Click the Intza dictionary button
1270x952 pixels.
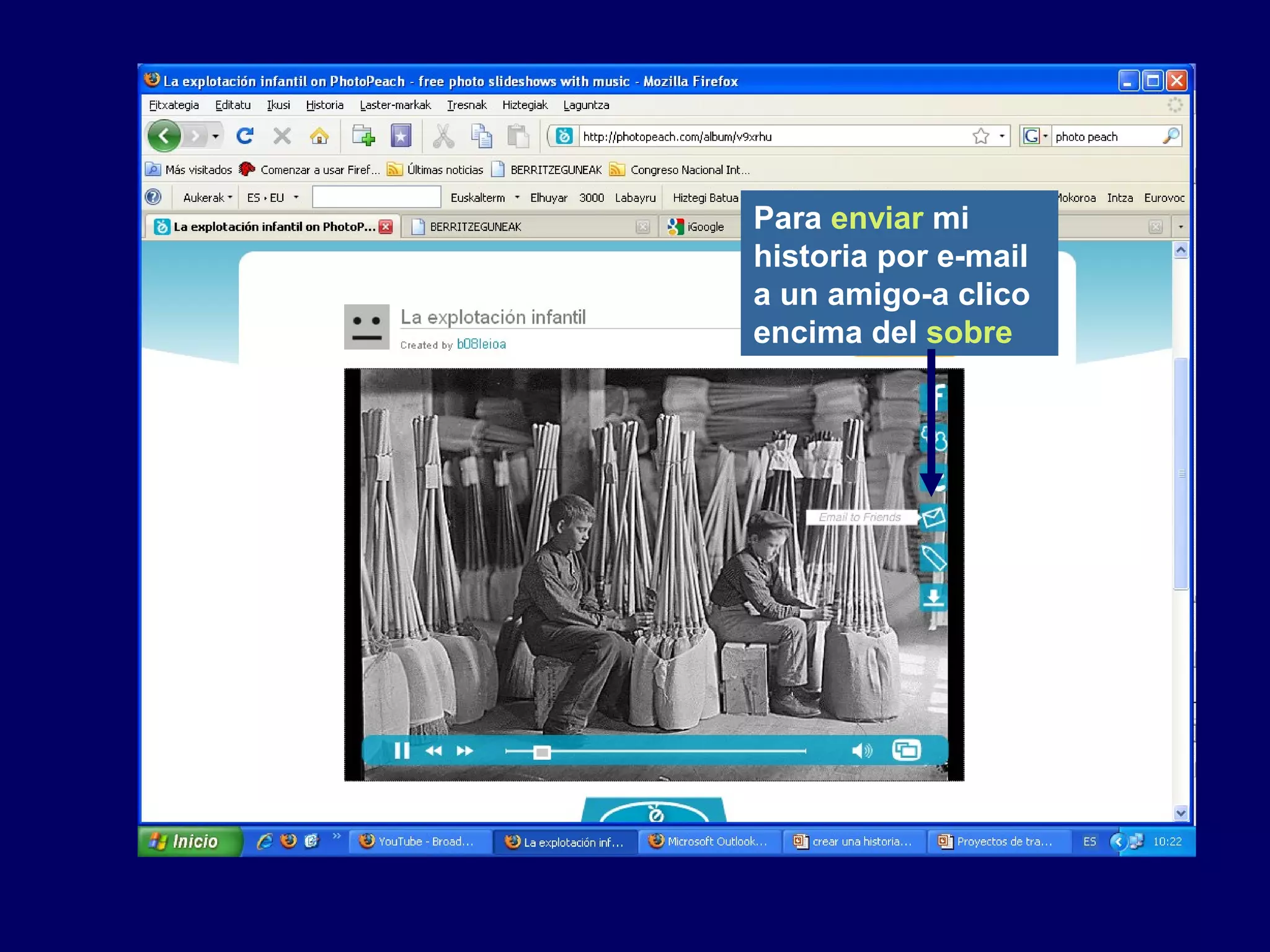[x=1120, y=197]
